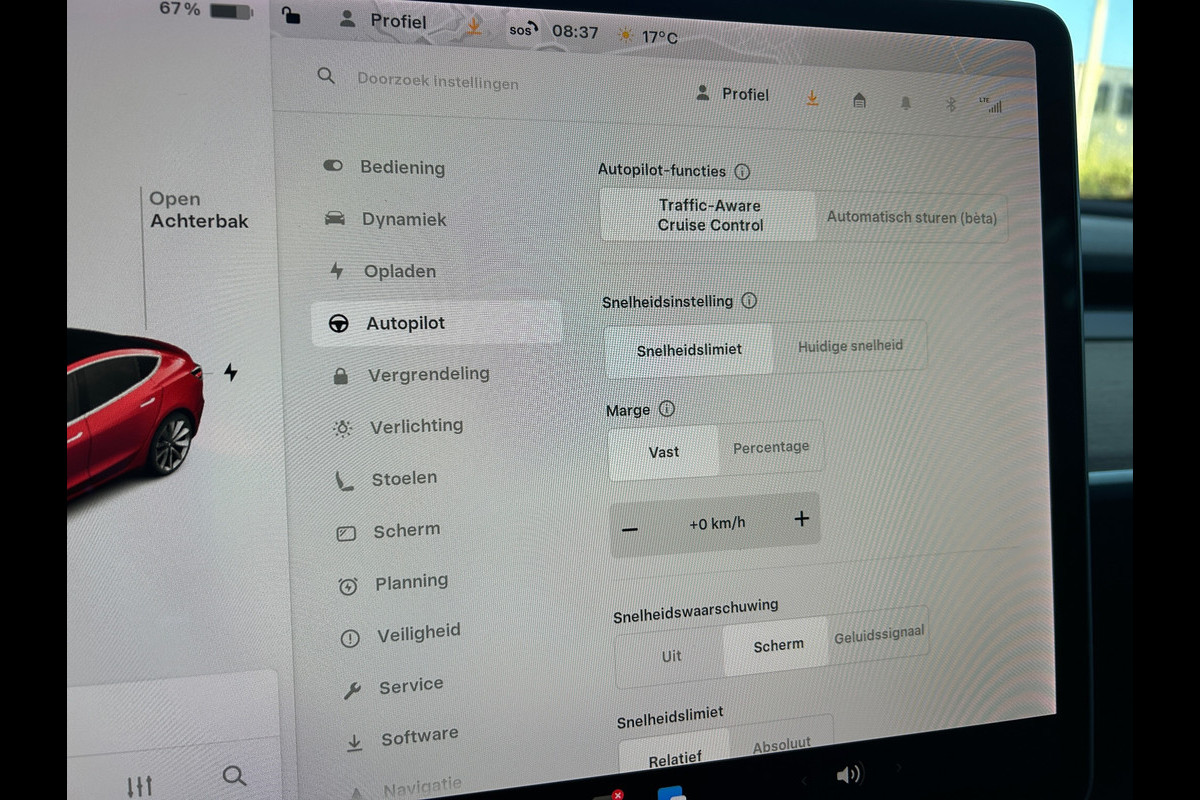This screenshot has height=800, width=1200.
Task: Select Automatisch sturen (bèta) option
Action: [911, 217]
